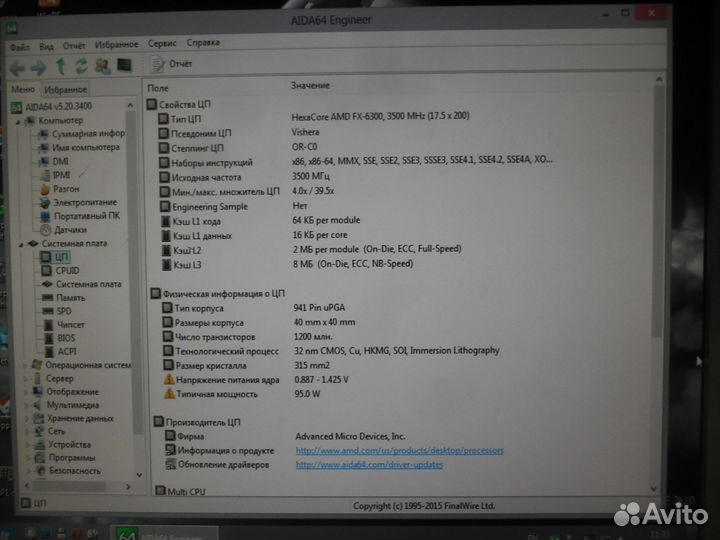Click the green Up arrow toolbar icon
Image resolution: width=720 pixels, height=540 pixels.
tap(60, 67)
